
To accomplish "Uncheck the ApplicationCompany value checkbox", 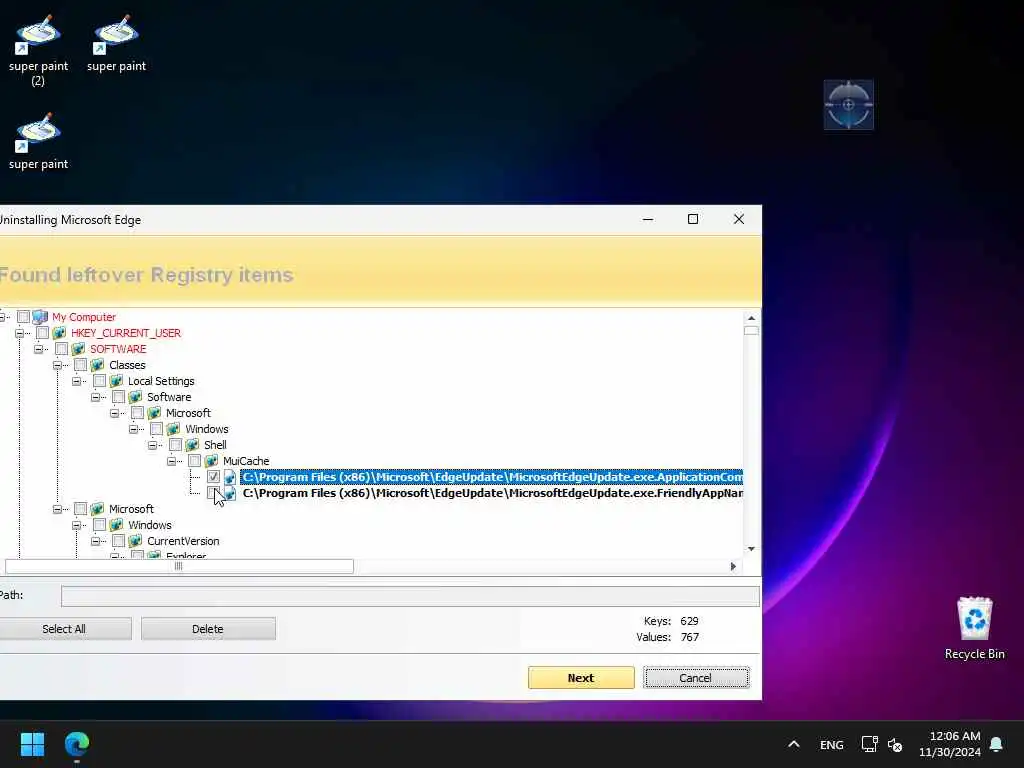I will [213, 477].
